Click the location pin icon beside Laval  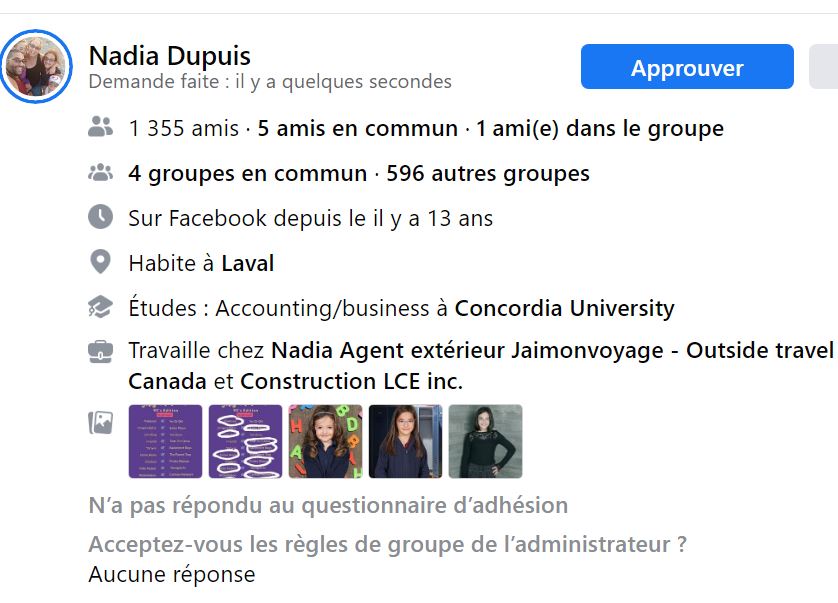100,262
